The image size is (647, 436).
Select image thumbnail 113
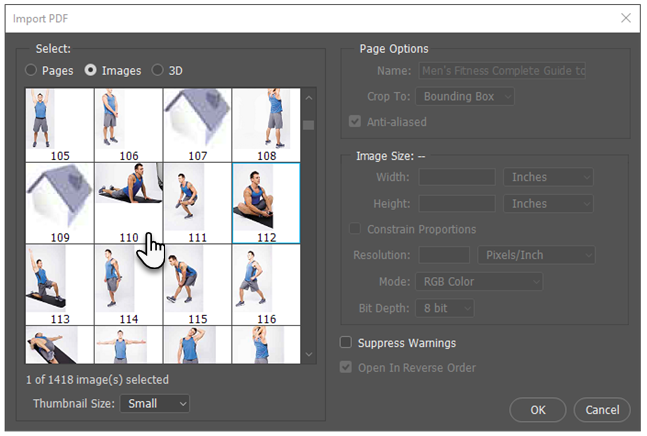pos(60,278)
